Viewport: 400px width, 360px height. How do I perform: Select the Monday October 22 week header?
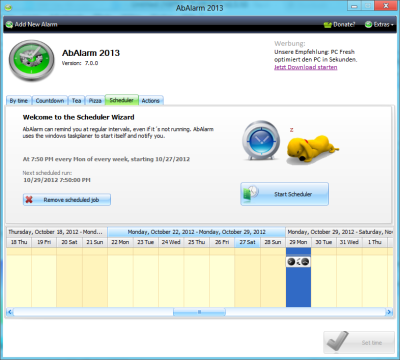196,232
